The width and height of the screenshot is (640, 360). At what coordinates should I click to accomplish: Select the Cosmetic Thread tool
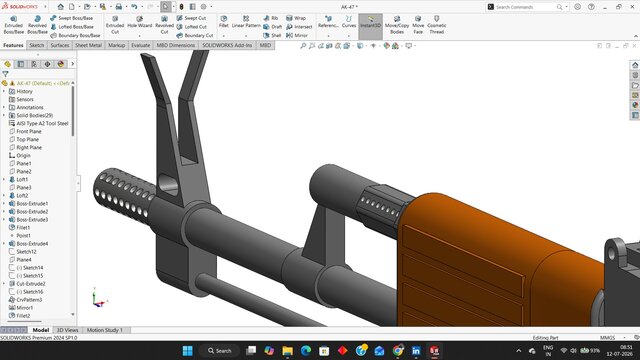tap(437, 25)
